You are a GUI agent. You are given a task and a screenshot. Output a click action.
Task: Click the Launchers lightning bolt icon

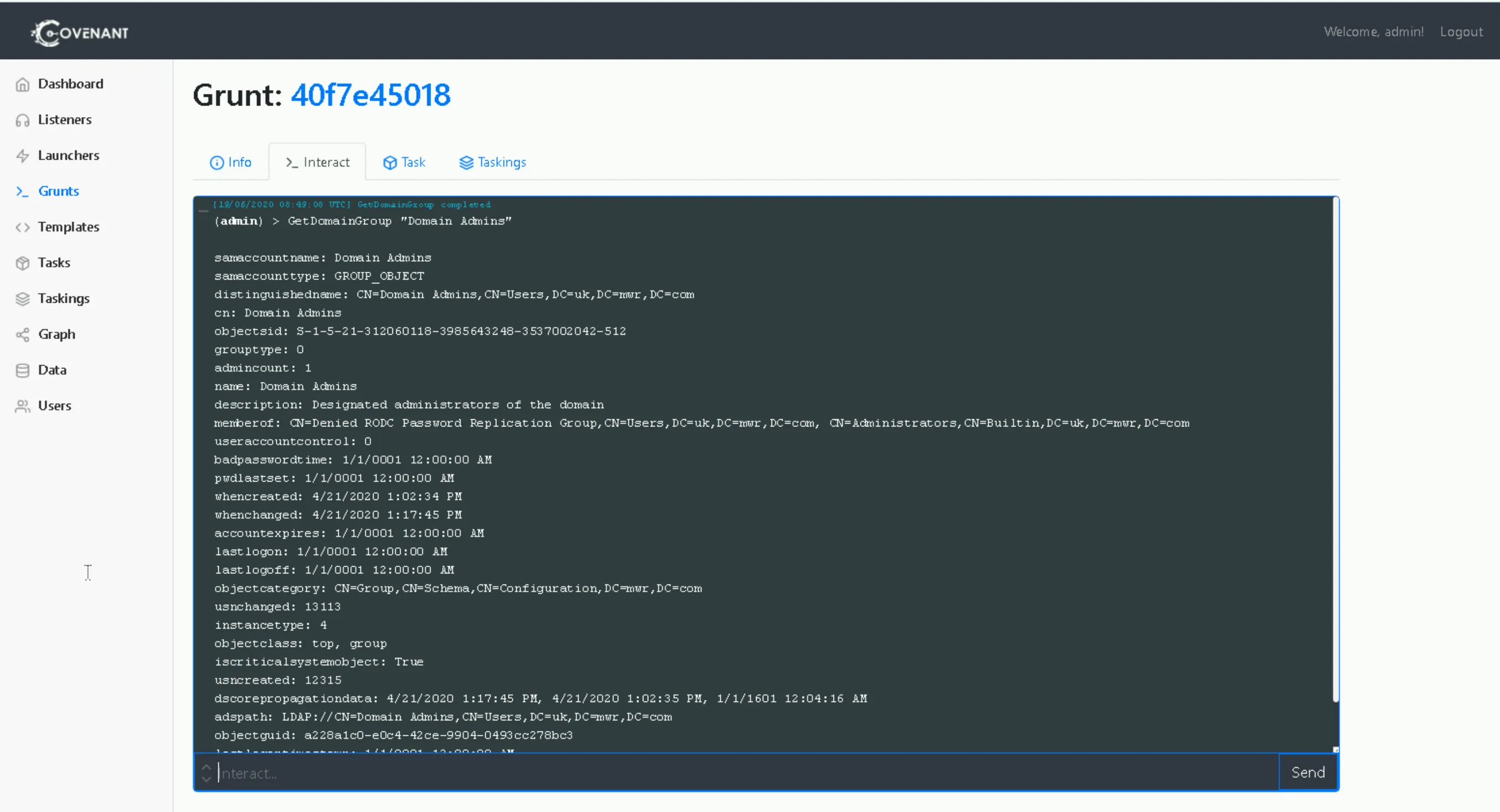click(x=23, y=155)
